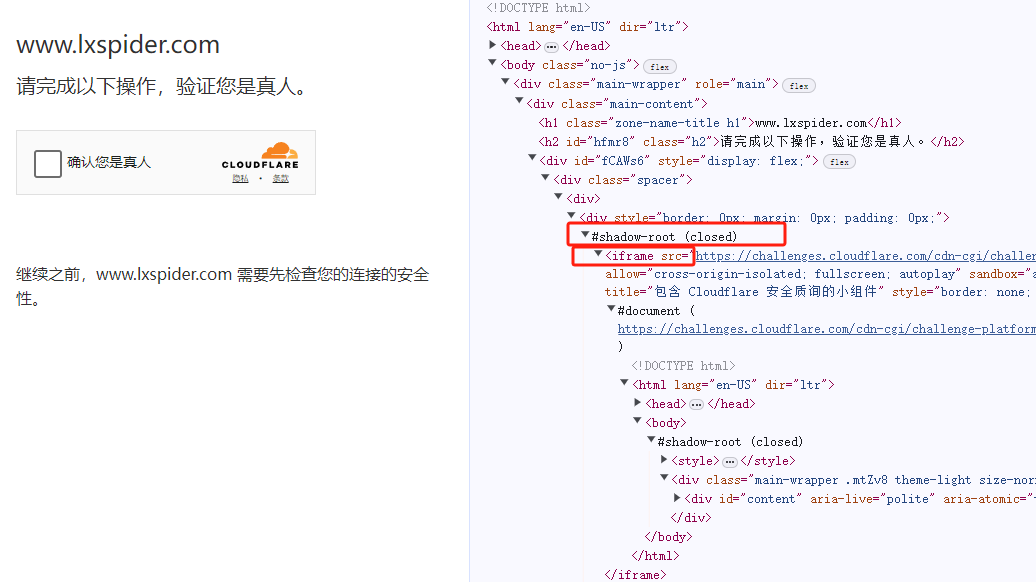Show collapsed content ellipsis of inner head
Screen dimensions: 1036x582
696,404
